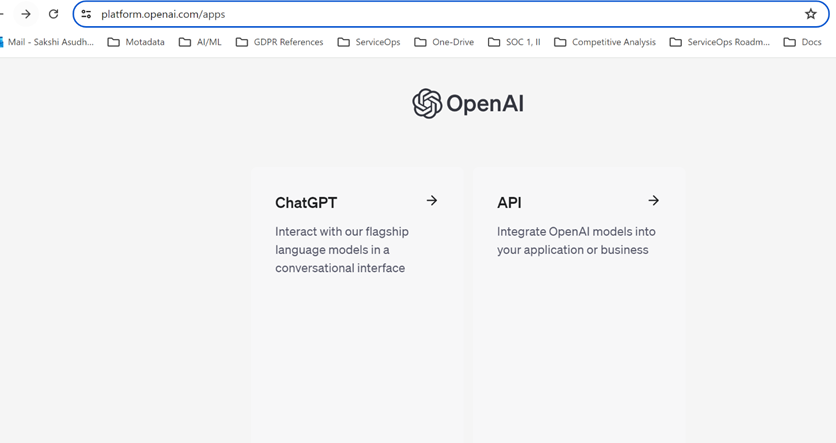The image size is (836, 443).
Task: Select the ChatGPT heading link
Action: [306, 203]
